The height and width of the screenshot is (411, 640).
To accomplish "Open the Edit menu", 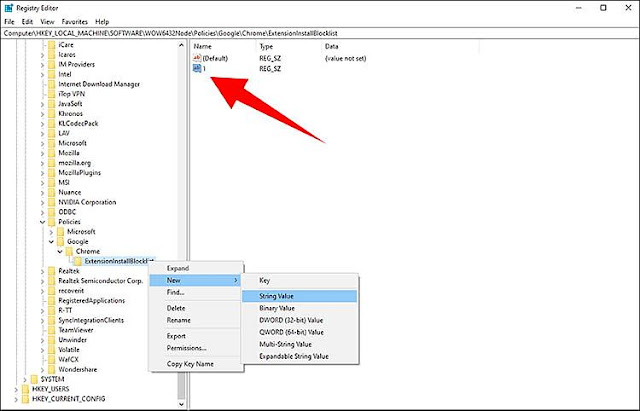I will point(27,22).
